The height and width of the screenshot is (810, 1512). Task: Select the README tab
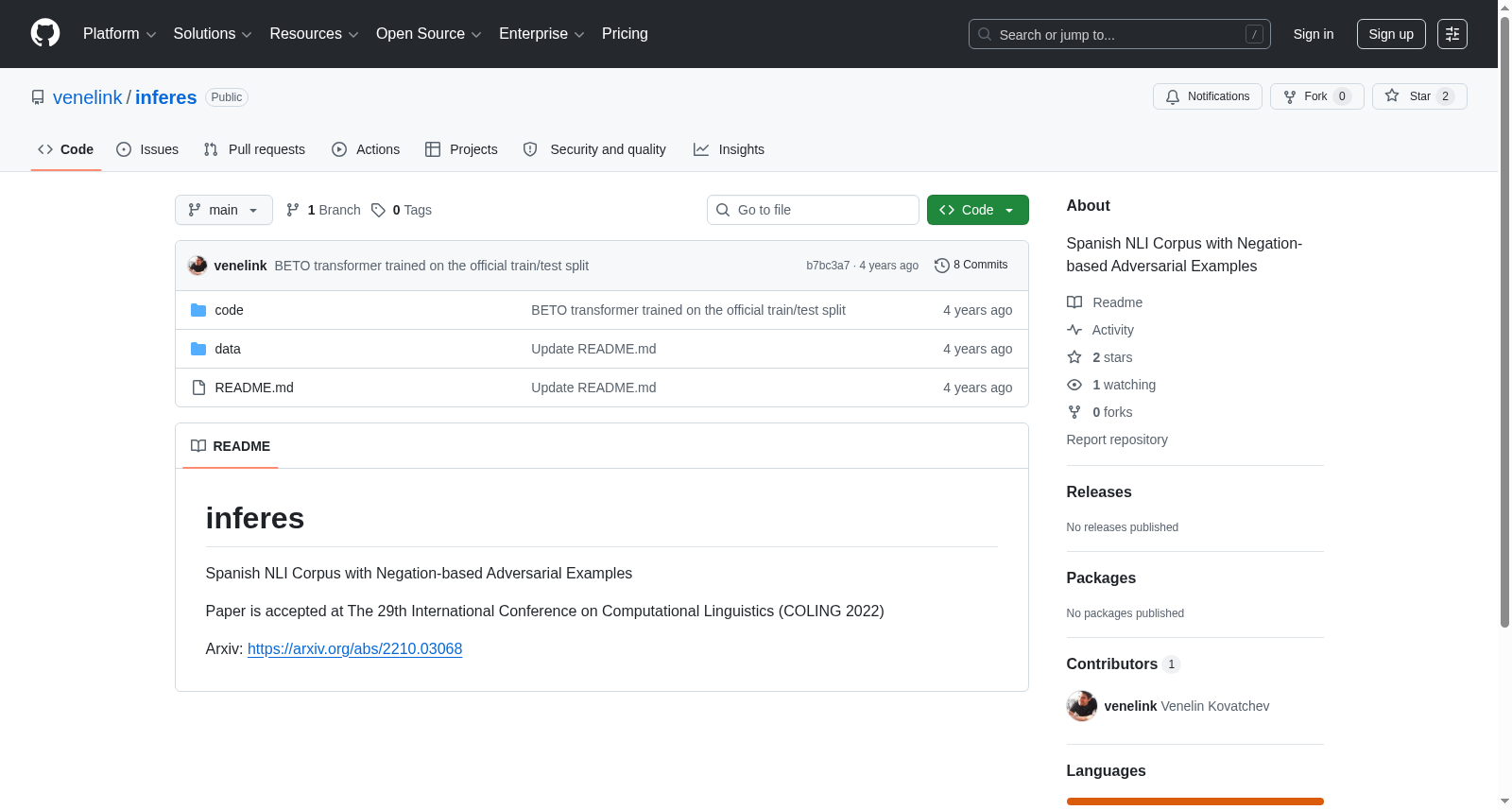click(231, 446)
